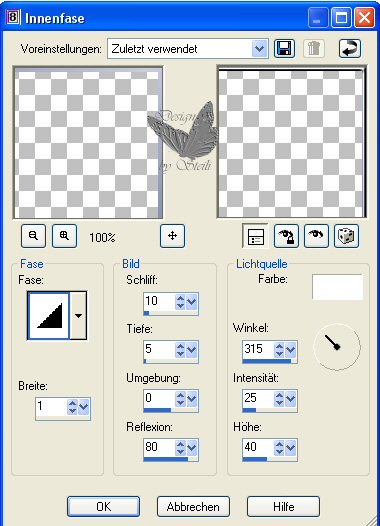The width and height of the screenshot is (380, 526).
Task: Open help with the Hilfe button
Action: pos(283,507)
